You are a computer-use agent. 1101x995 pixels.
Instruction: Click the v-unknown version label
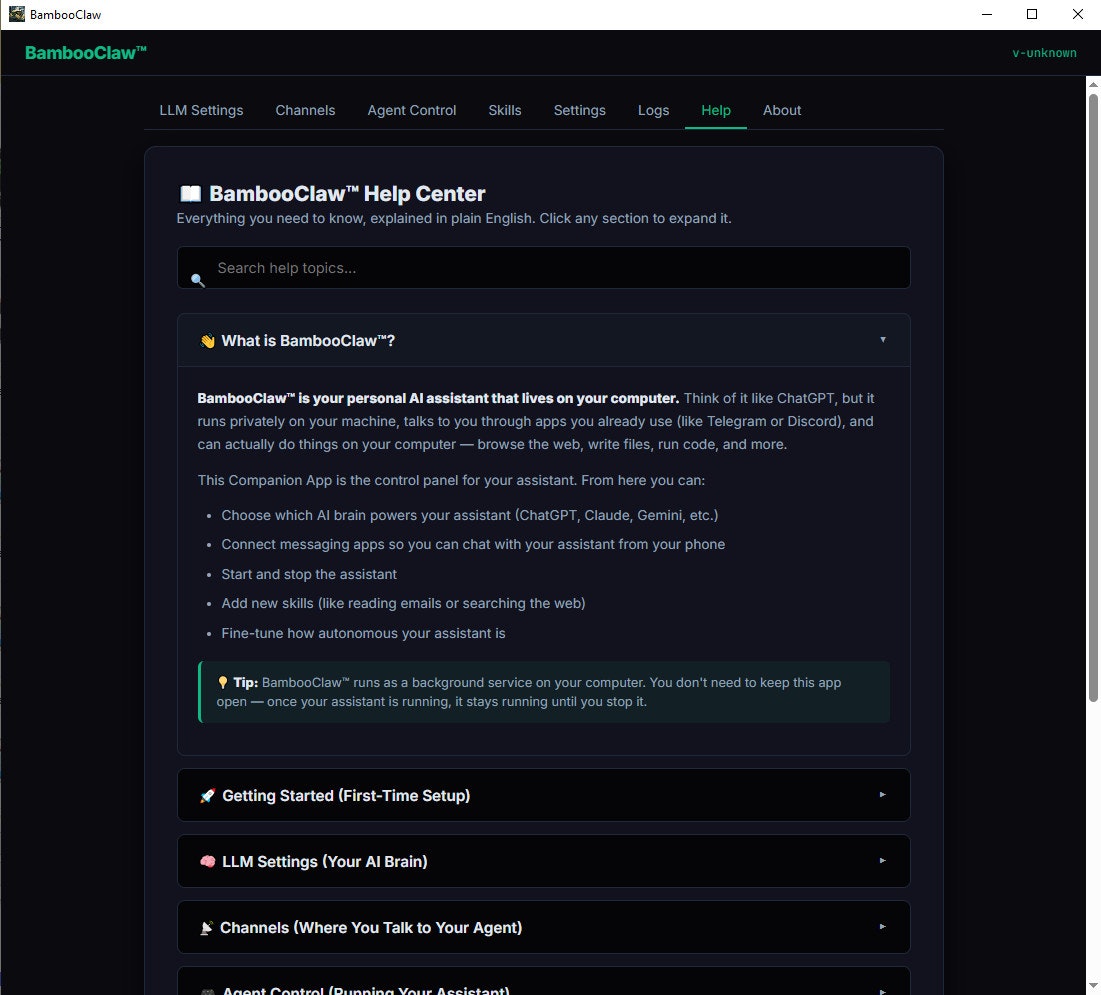pos(1044,53)
